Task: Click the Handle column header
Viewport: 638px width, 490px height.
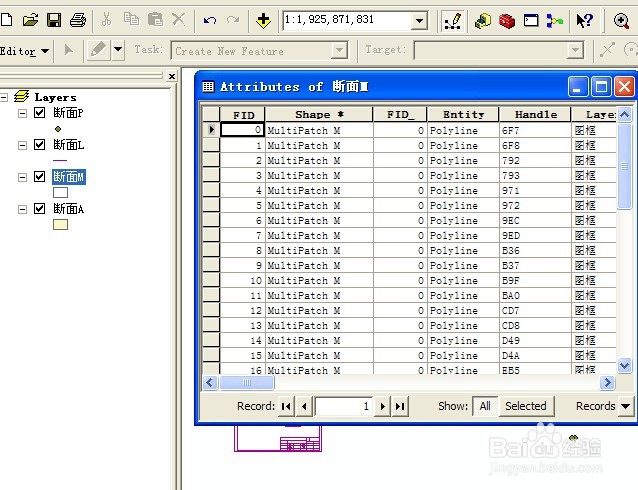Action: pos(535,115)
